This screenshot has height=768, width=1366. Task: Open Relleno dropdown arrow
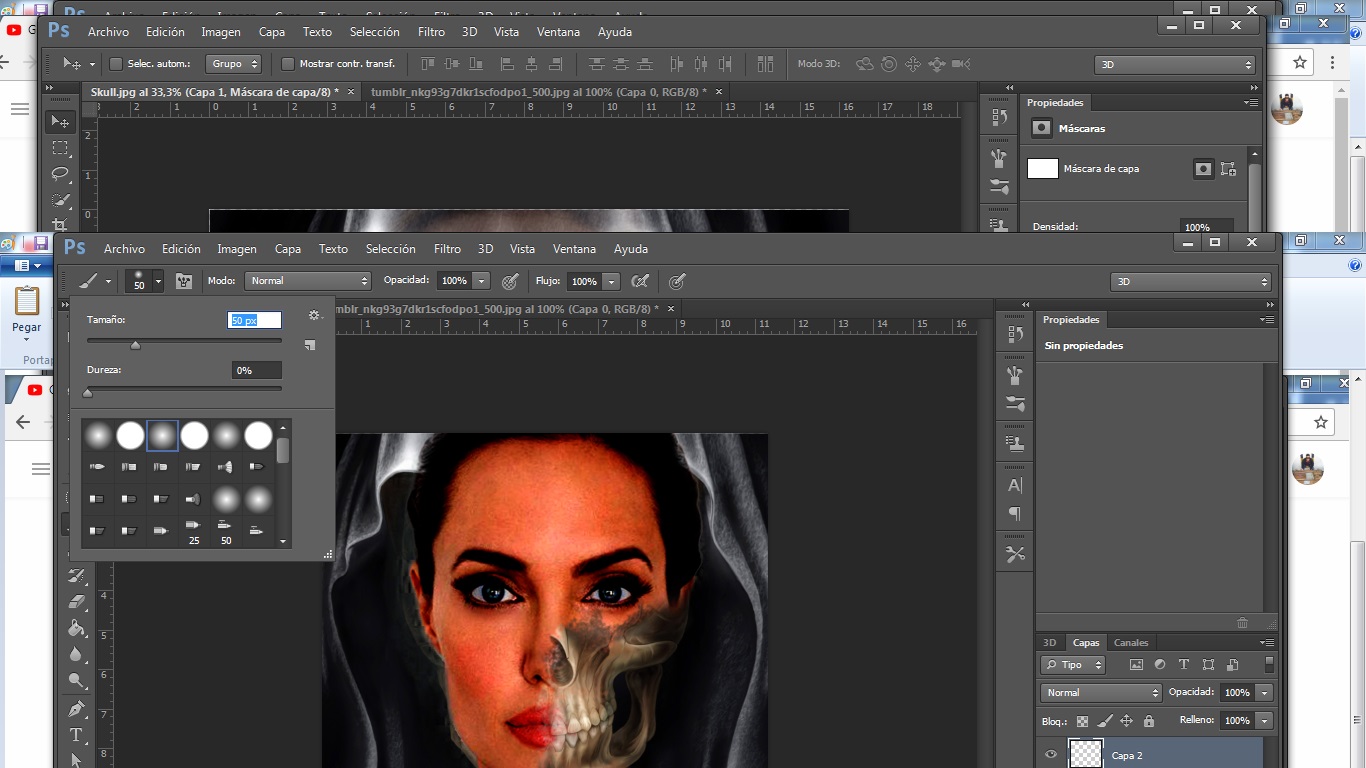coord(1265,720)
